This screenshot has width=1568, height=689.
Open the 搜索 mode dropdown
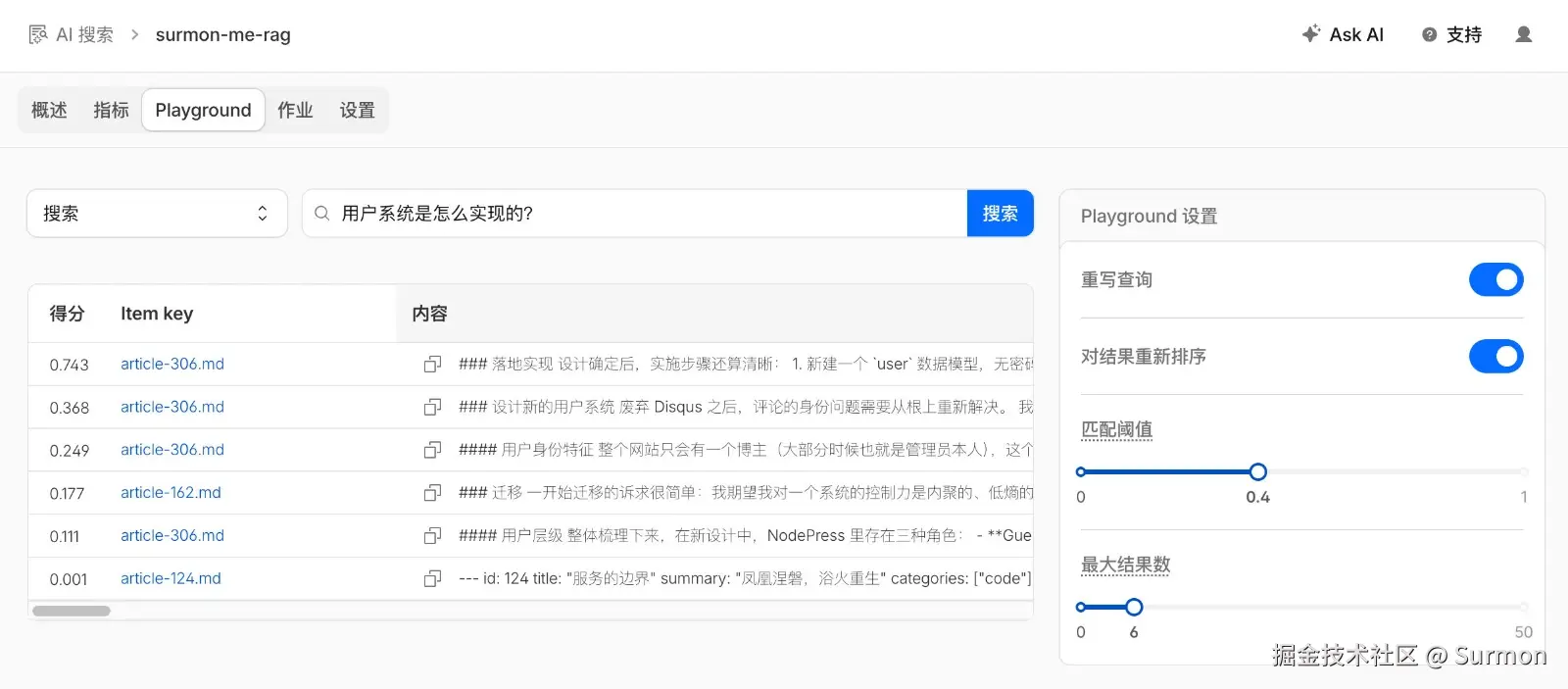(x=157, y=214)
